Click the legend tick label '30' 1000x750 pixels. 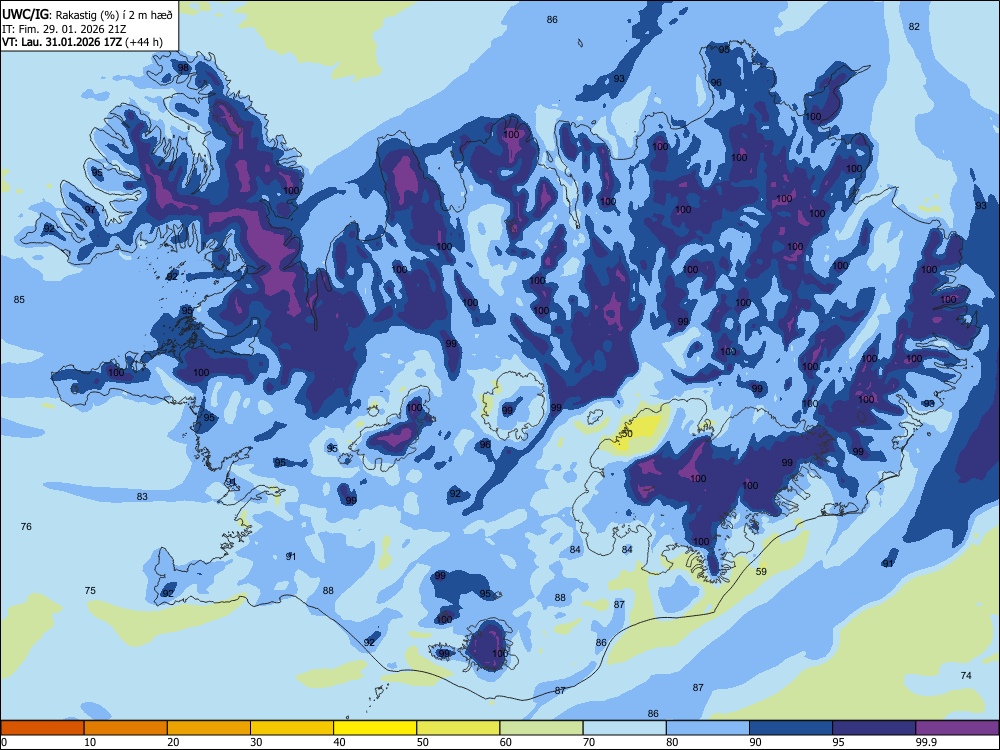tap(256, 742)
